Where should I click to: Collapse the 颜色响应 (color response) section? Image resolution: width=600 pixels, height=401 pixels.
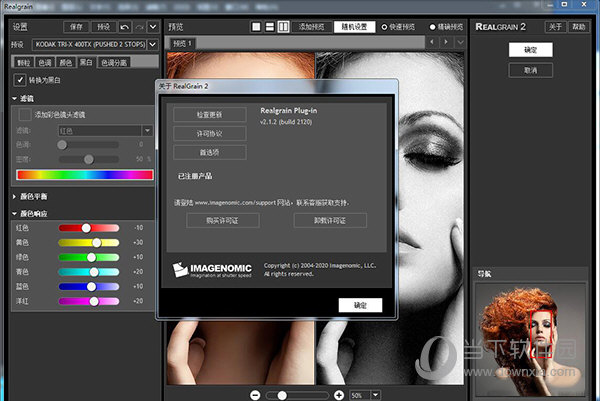[x=14, y=214]
